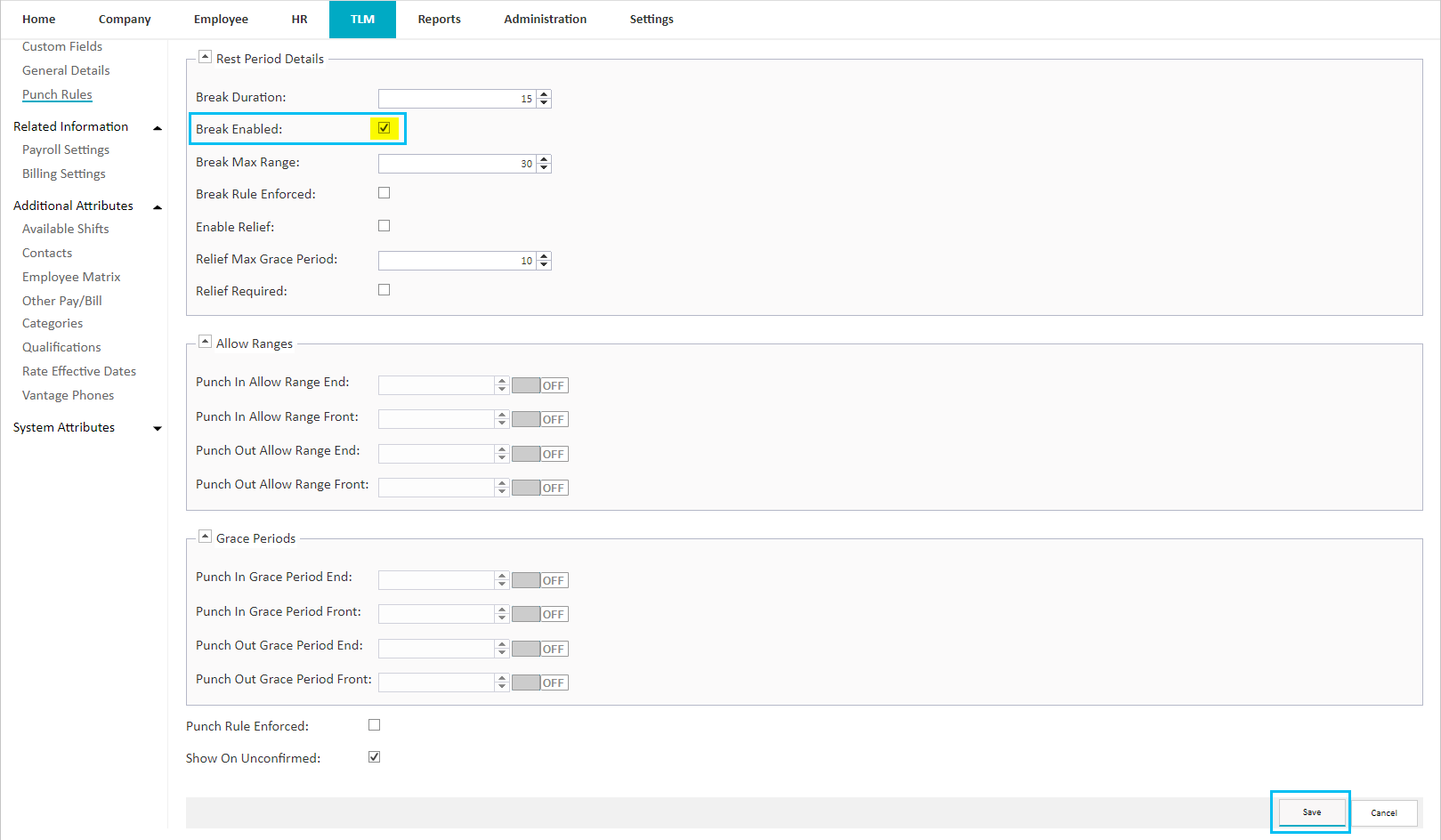Check the Relief Required checkbox
The image size is (1441, 840).
click(x=384, y=289)
